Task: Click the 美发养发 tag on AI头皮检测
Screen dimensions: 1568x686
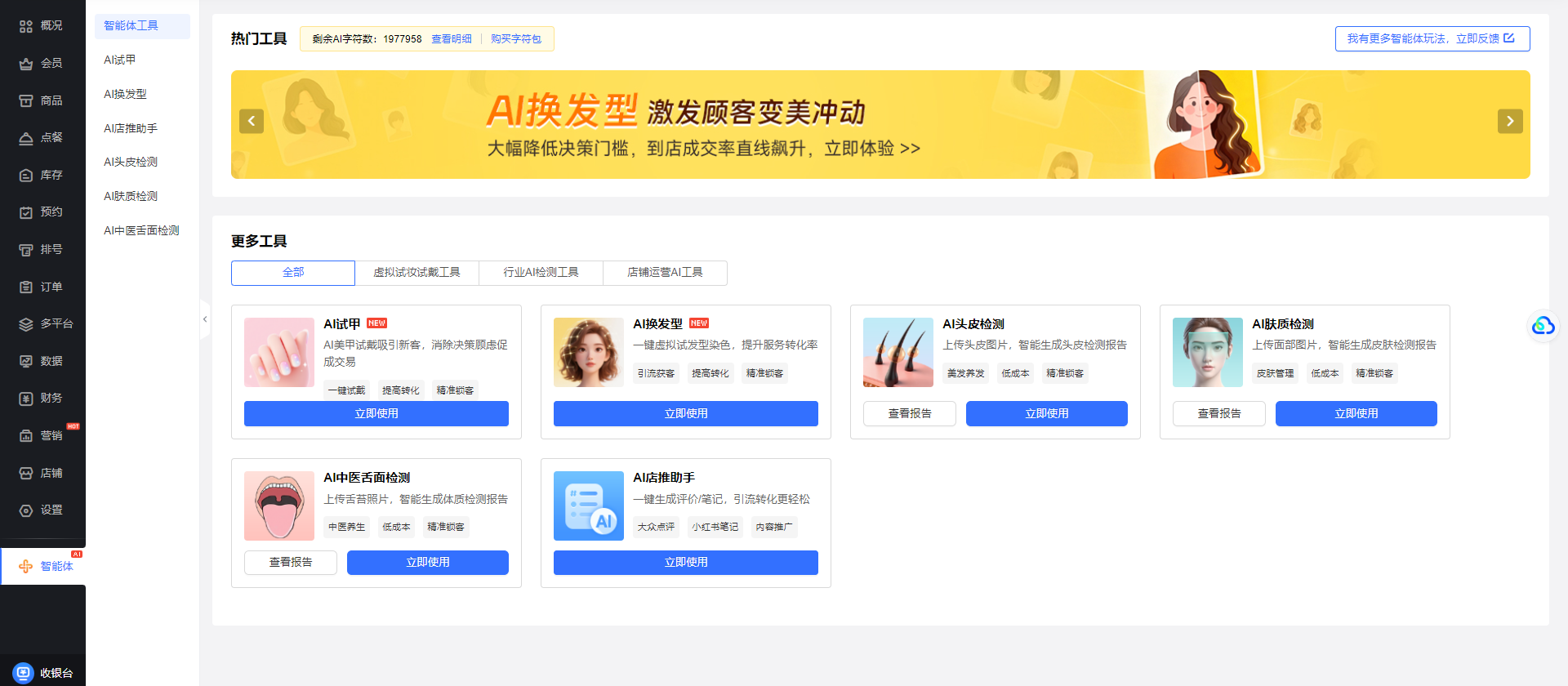Action: click(x=966, y=373)
